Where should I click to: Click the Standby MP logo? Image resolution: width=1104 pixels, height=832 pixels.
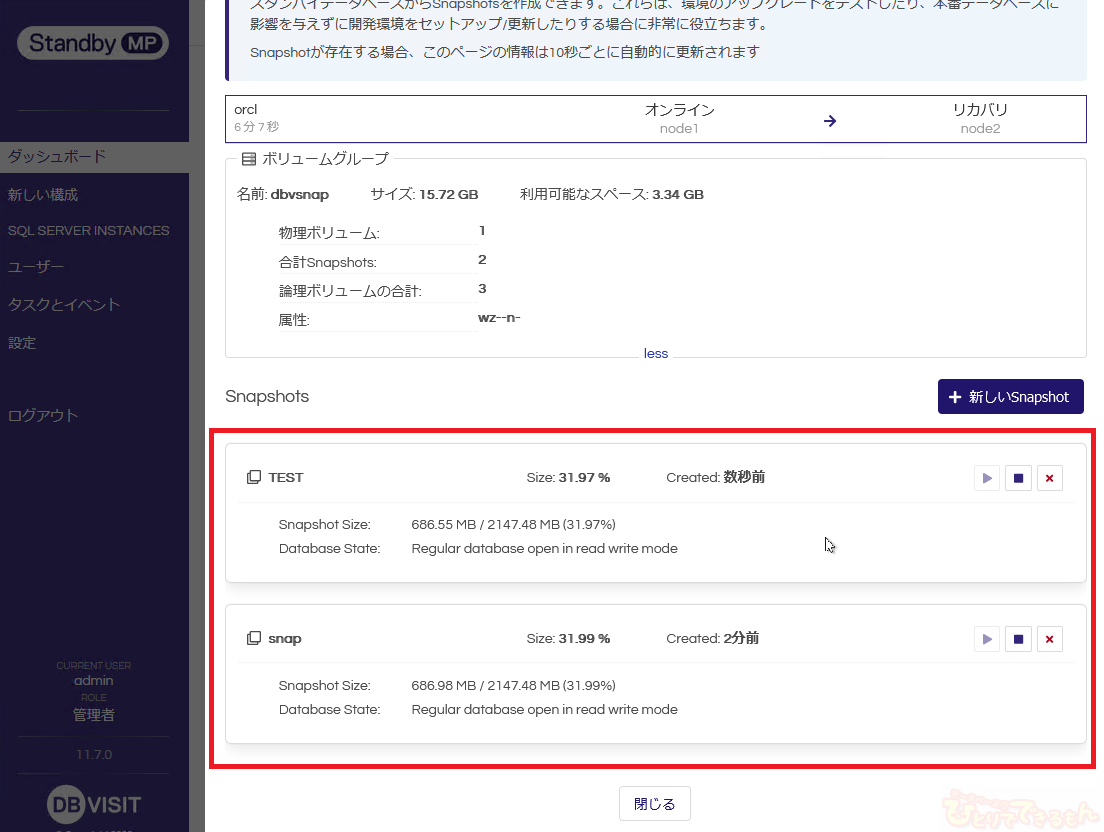pyautogui.click(x=93, y=43)
